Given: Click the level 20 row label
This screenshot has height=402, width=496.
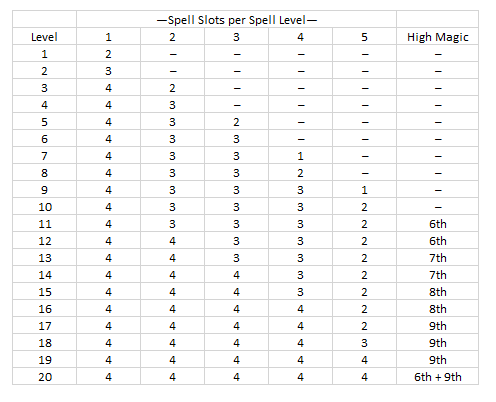Looking at the screenshot, I should click(44, 377).
